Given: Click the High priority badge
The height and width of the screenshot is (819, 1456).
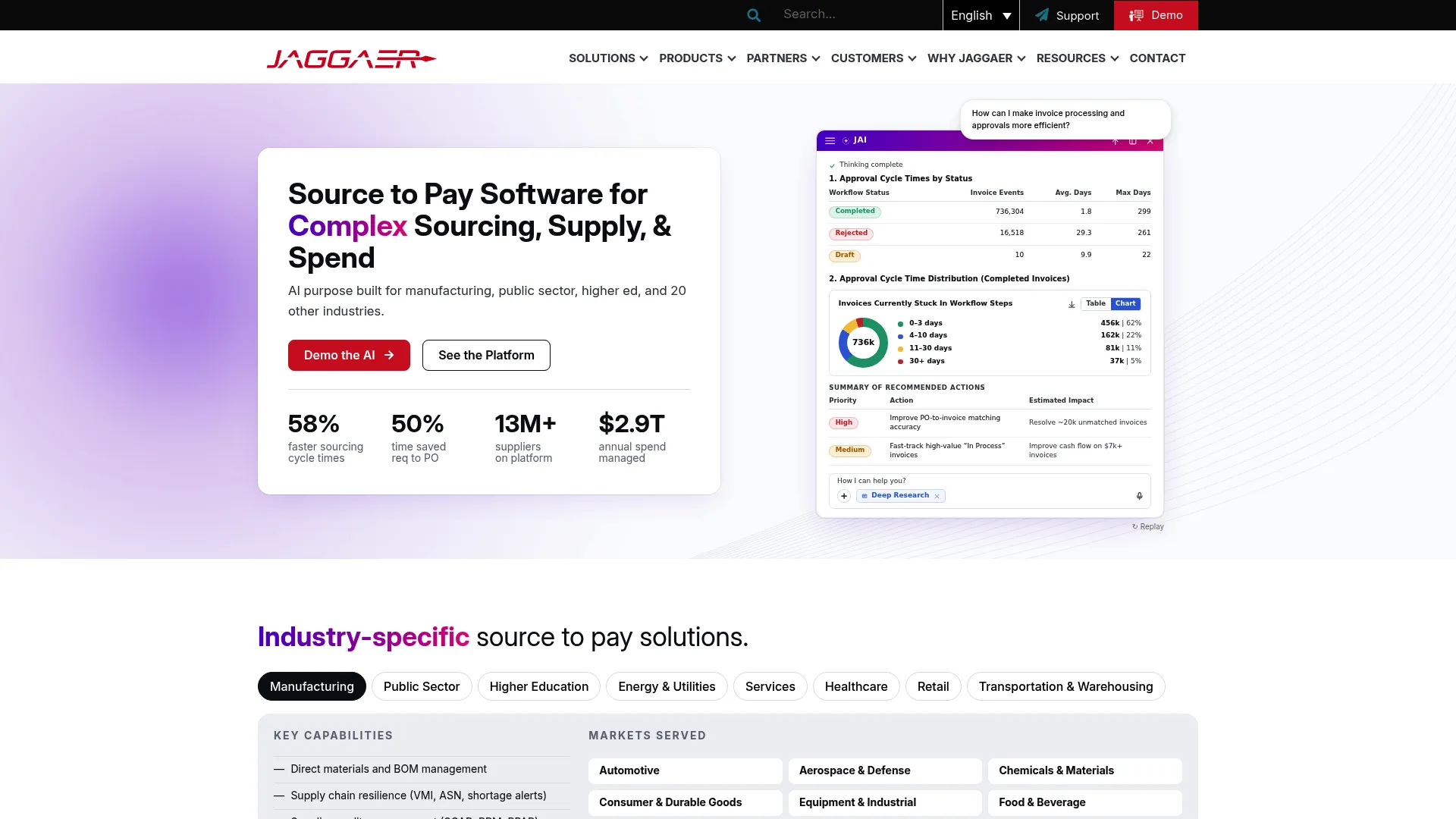Looking at the screenshot, I should [x=844, y=423].
